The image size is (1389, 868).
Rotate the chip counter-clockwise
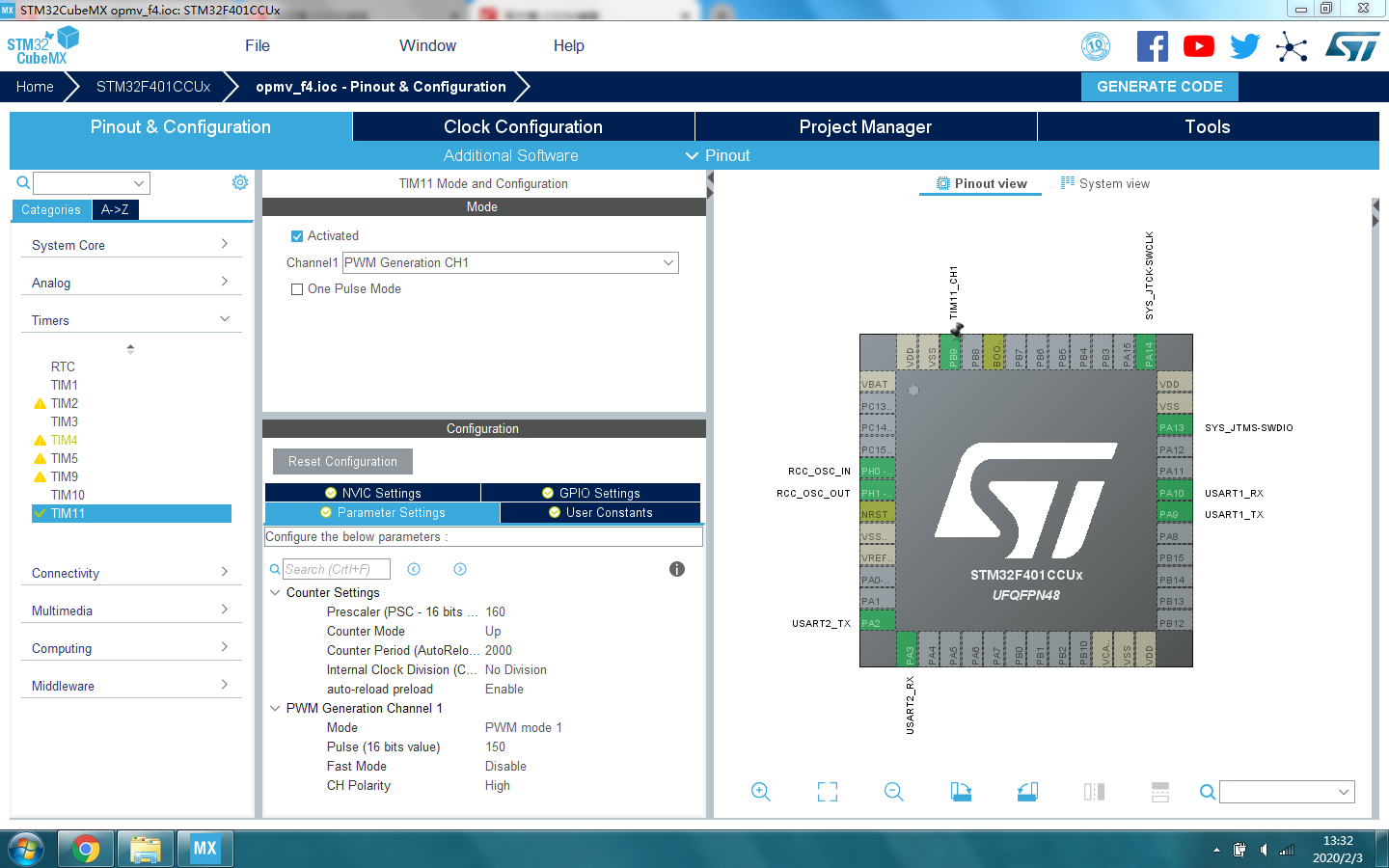coord(1027,792)
